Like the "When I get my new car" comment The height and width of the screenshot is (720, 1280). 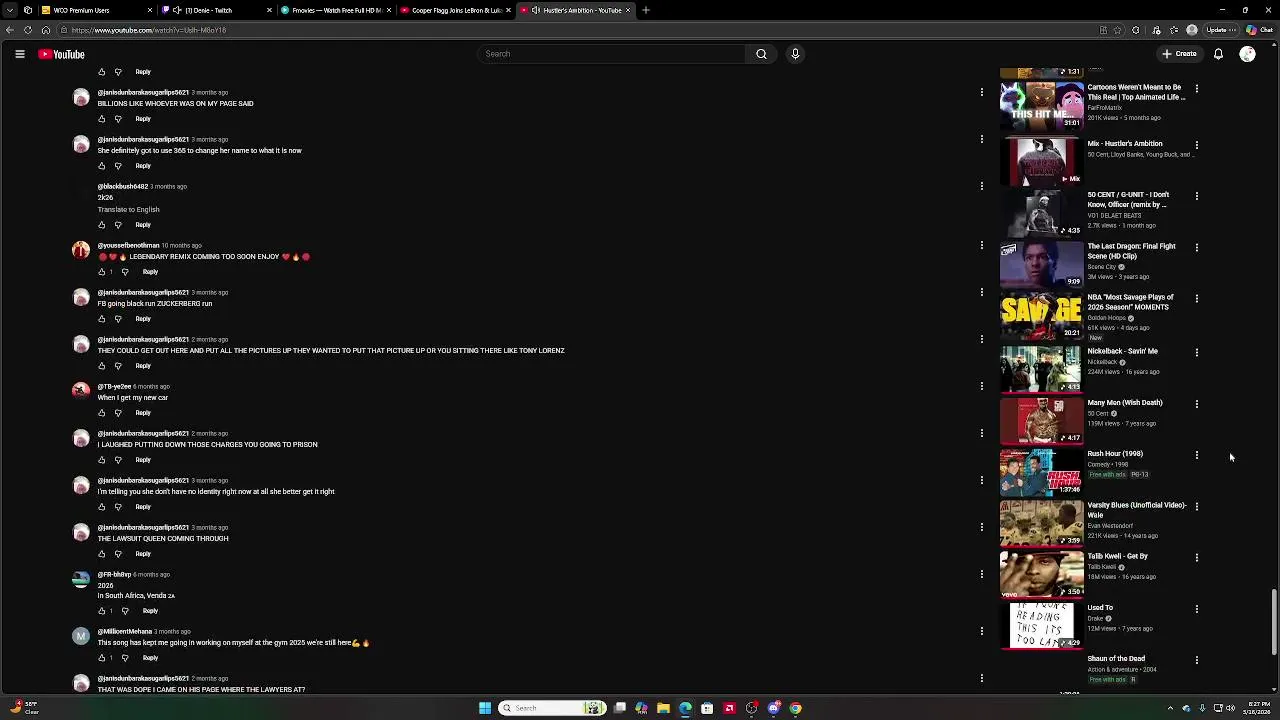click(101, 413)
